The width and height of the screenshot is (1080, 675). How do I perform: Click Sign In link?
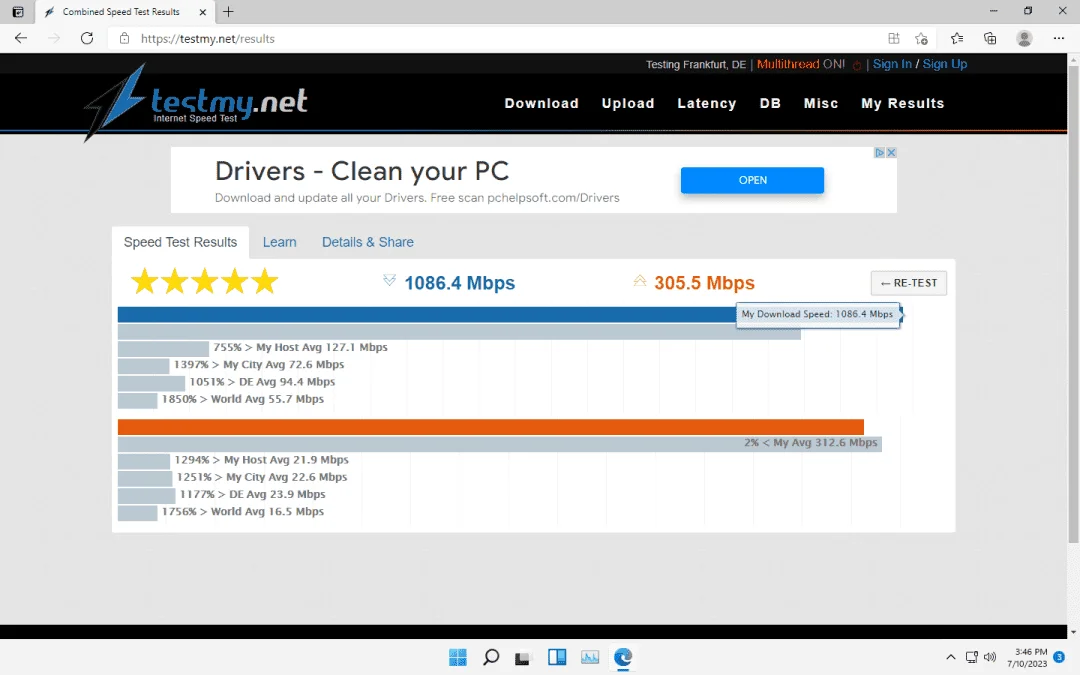point(892,64)
